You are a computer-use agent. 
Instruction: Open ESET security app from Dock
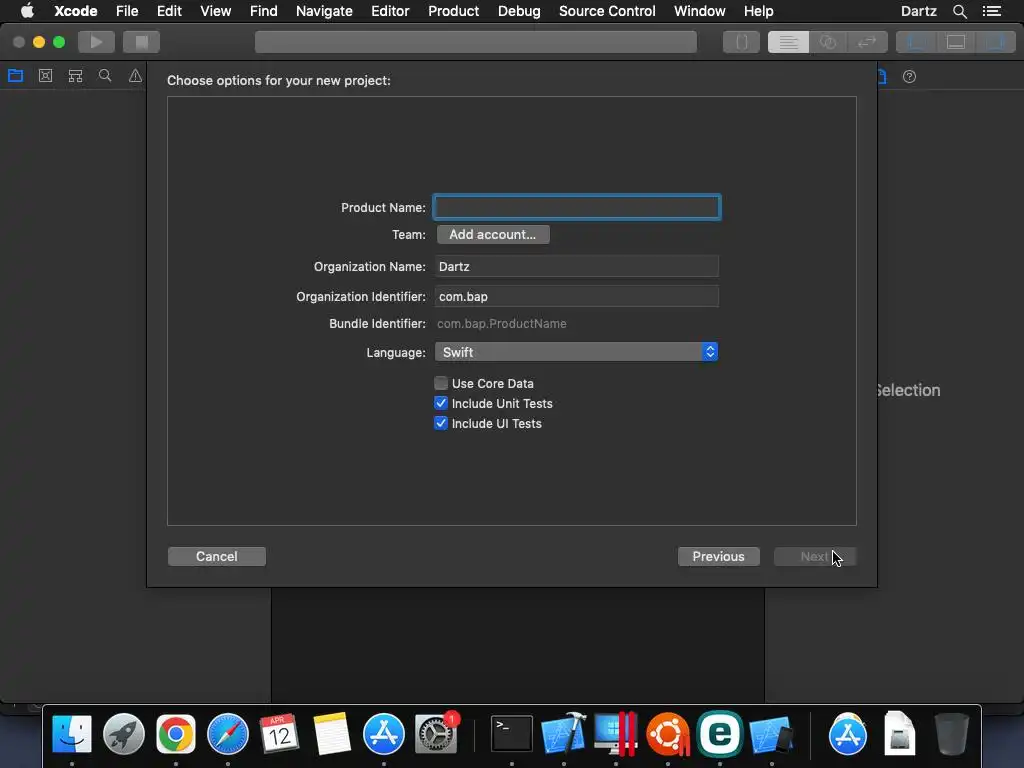[720, 734]
